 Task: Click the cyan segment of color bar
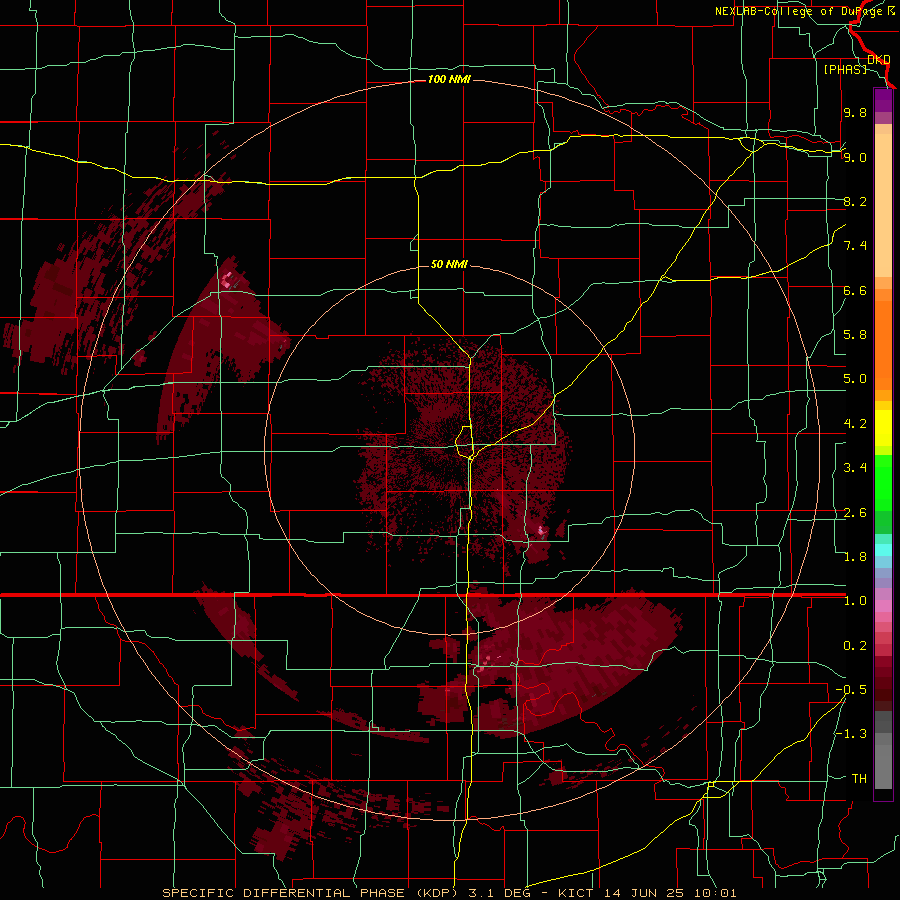[883, 550]
